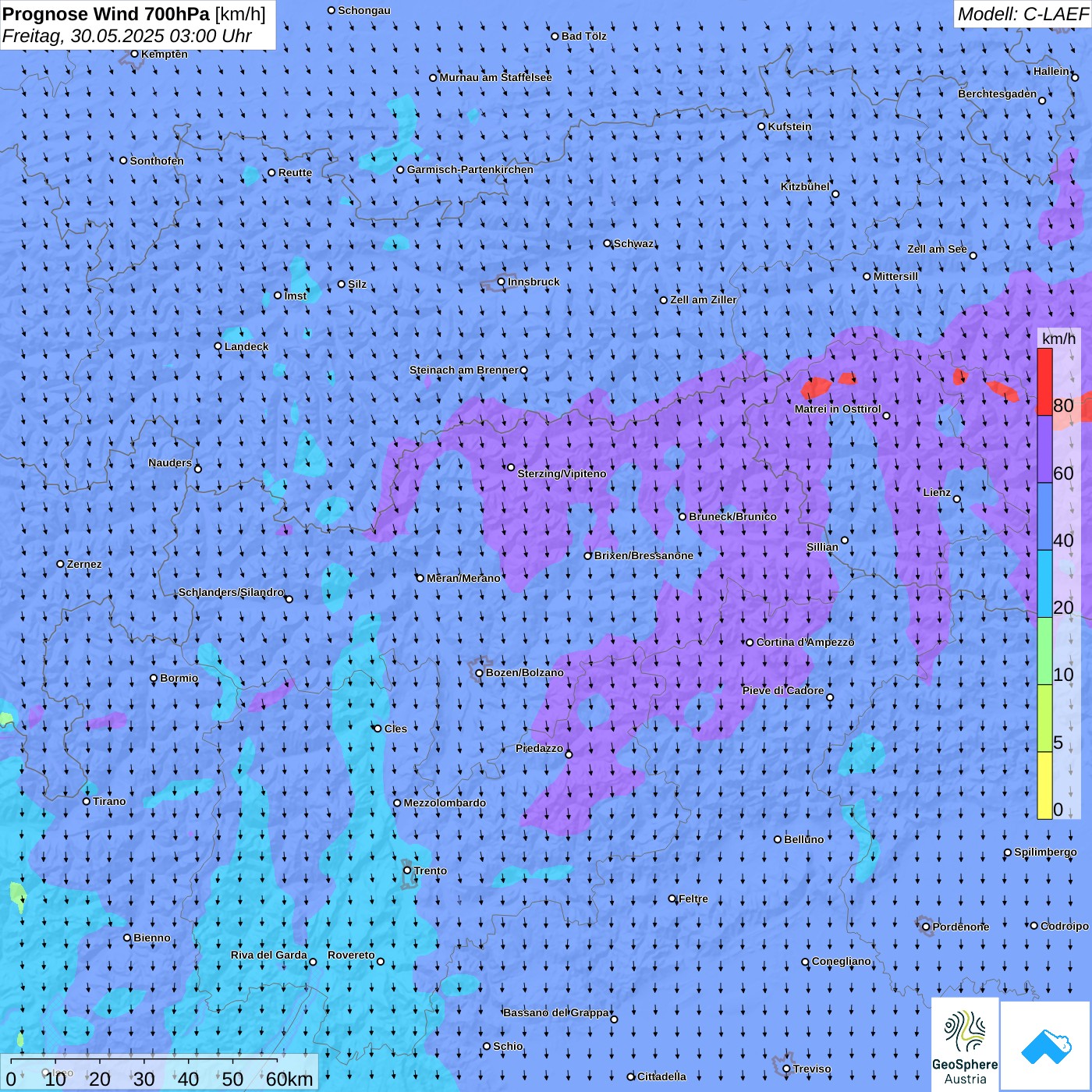Click the Riva del Garda marker
The height and width of the screenshot is (1092, 1092).
[314, 962]
